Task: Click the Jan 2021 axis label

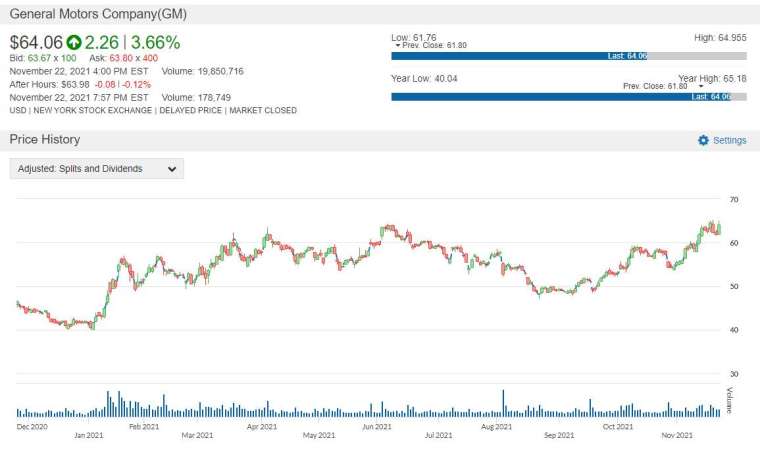Action: click(x=89, y=435)
